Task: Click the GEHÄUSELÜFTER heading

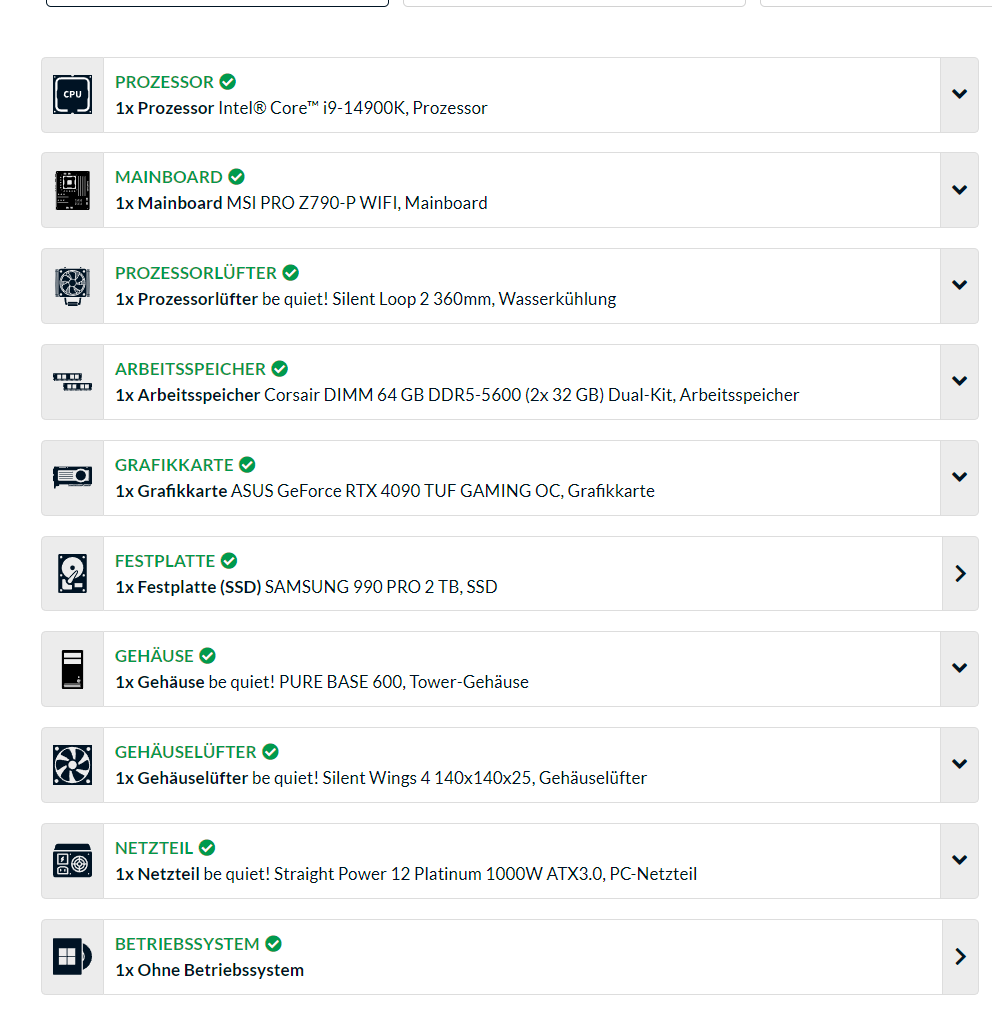Action: (x=185, y=752)
